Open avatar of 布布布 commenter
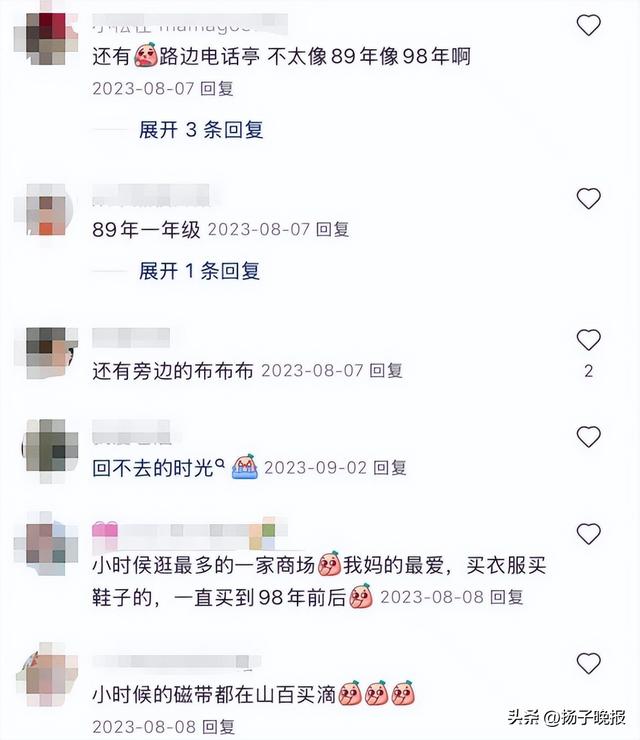Screen dimensions: 640x740 pos(46,353)
